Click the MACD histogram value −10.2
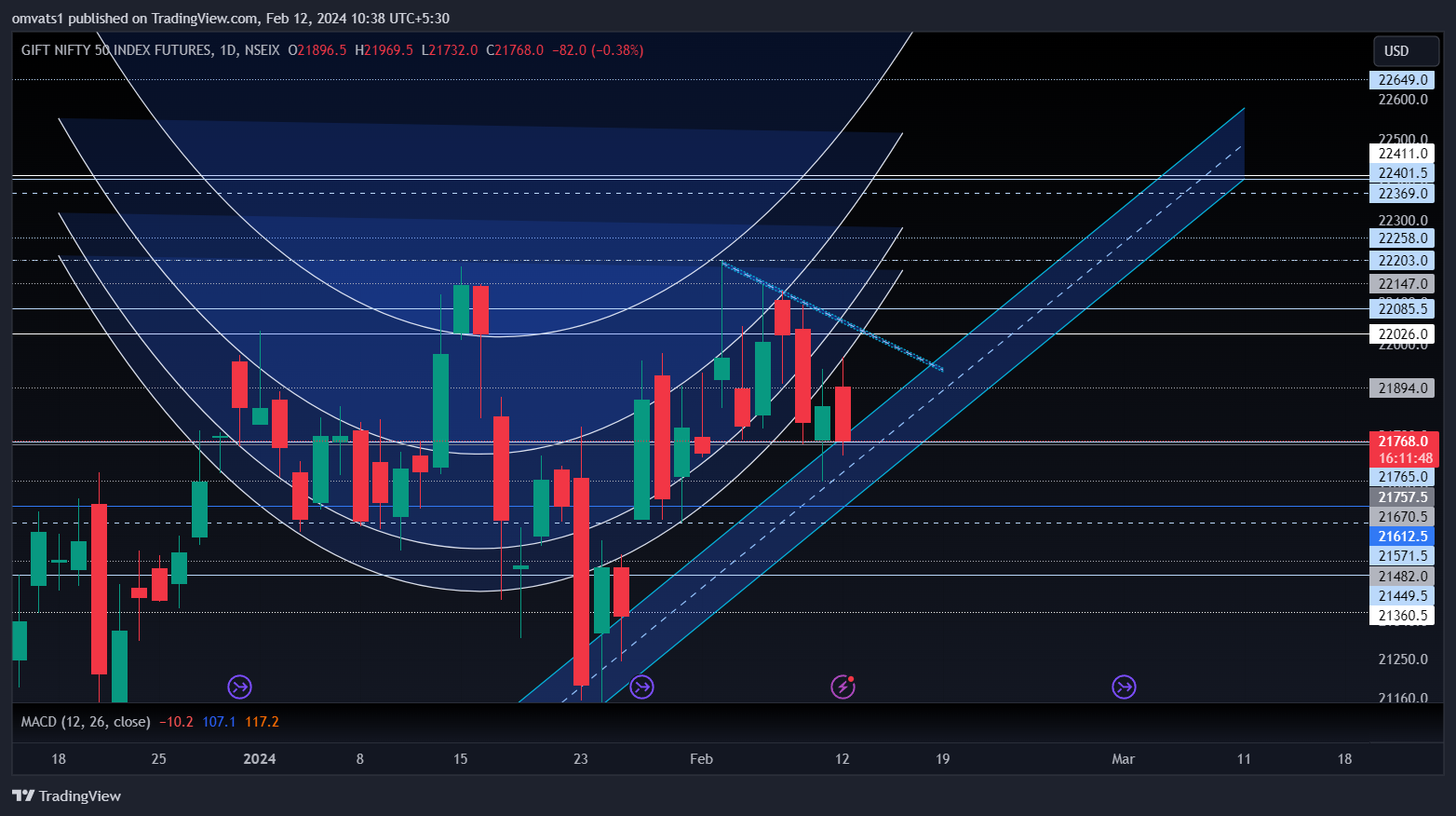This screenshot has height=816, width=1456. (176, 722)
